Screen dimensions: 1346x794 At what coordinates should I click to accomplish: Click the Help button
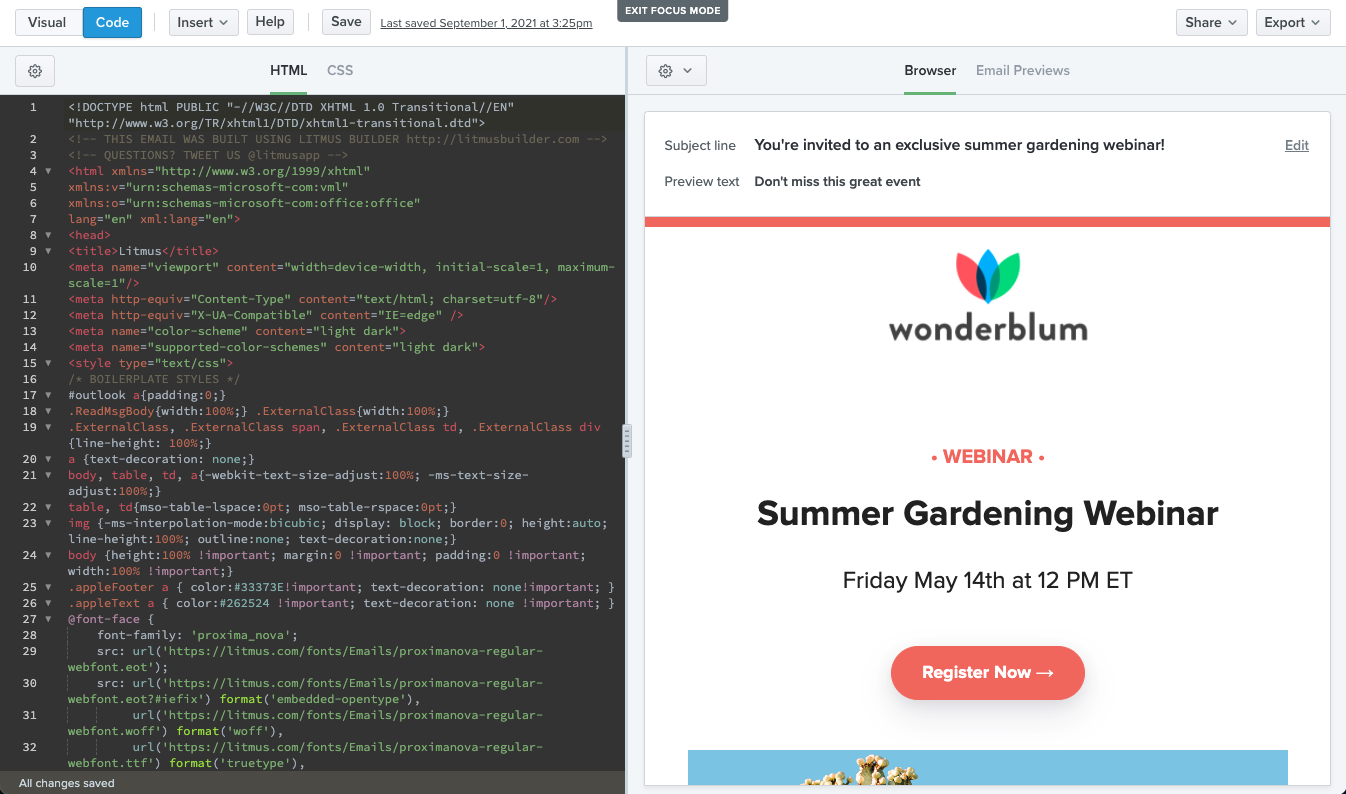(x=270, y=22)
